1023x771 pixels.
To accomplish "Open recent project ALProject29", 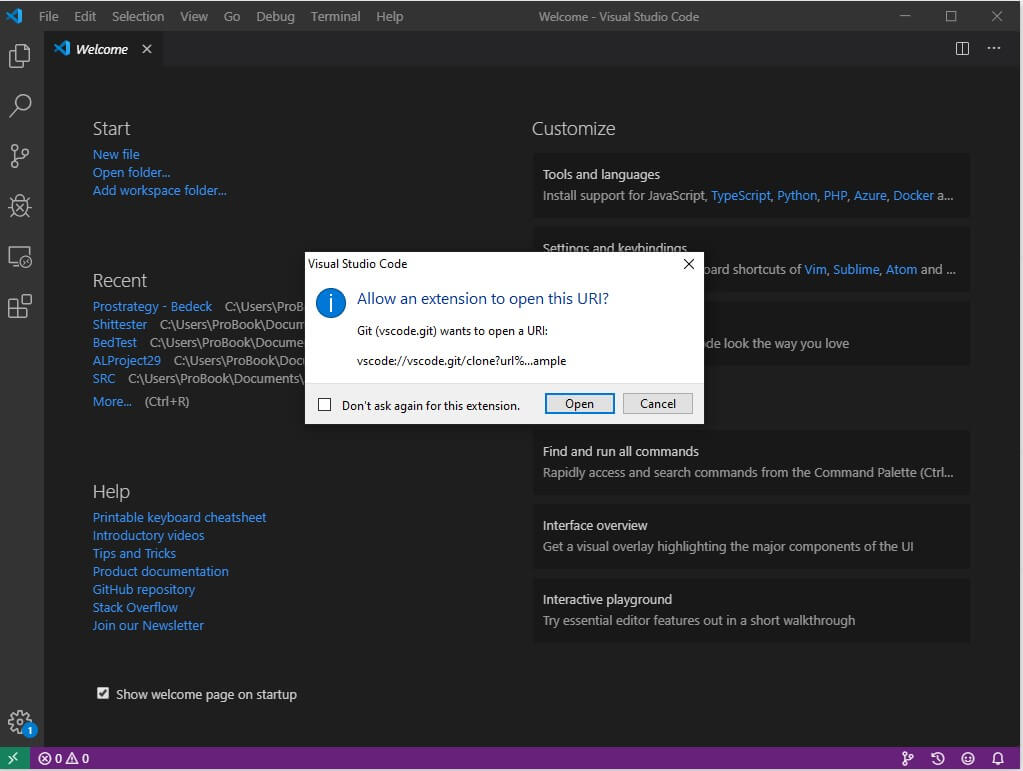I will 127,361.
